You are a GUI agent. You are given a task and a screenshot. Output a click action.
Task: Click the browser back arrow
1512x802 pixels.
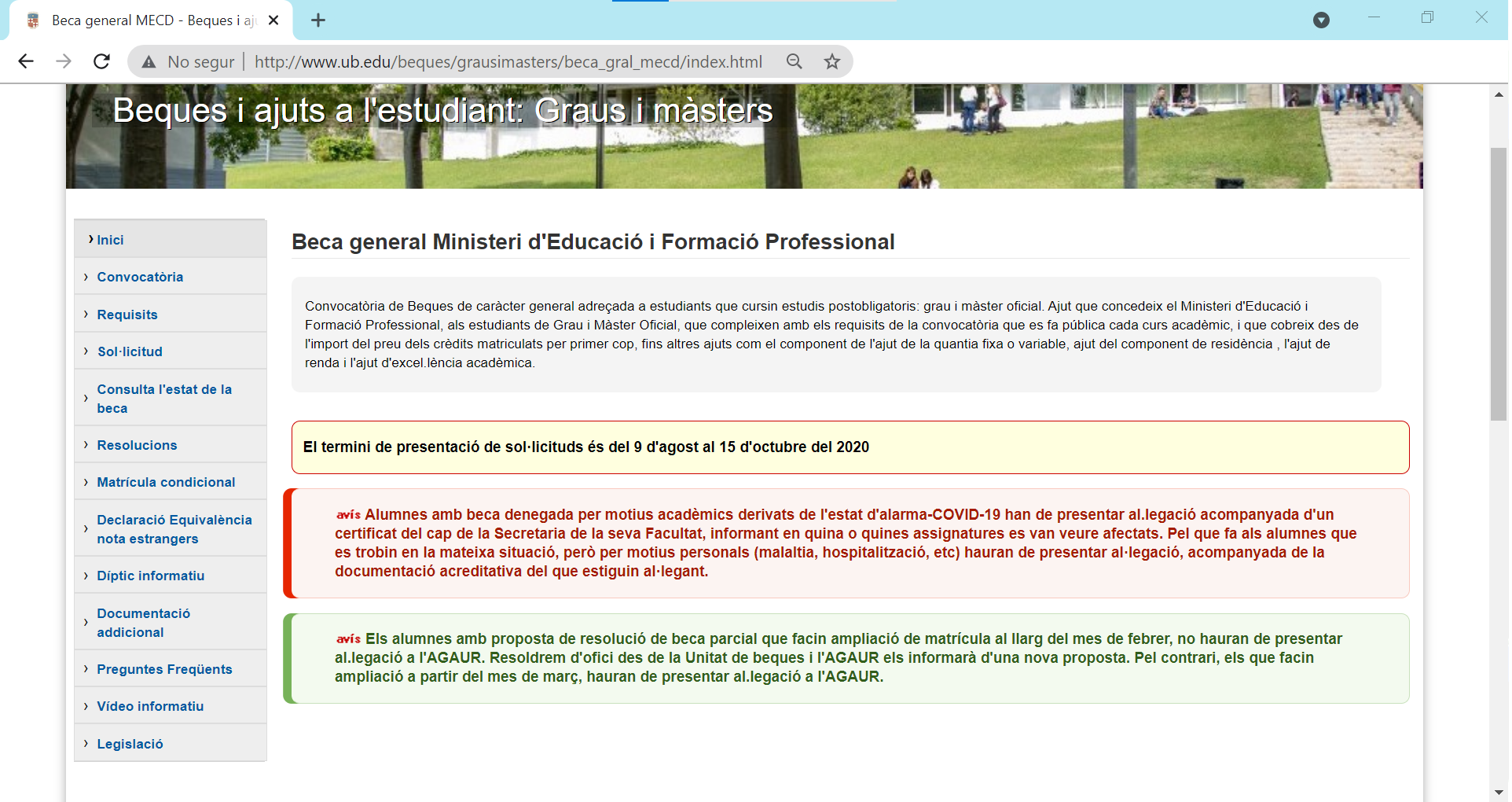[26, 61]
